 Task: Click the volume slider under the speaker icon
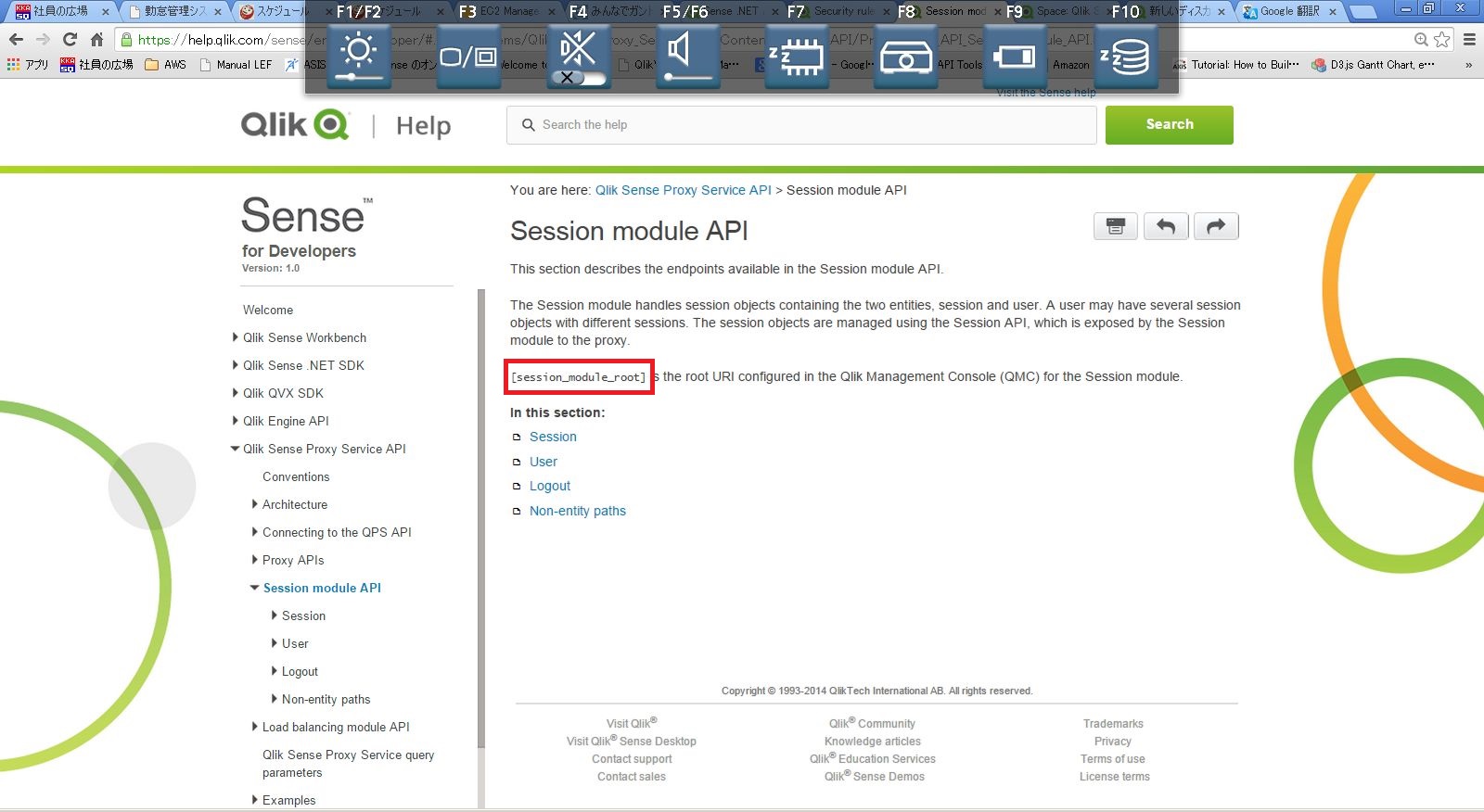687,79
